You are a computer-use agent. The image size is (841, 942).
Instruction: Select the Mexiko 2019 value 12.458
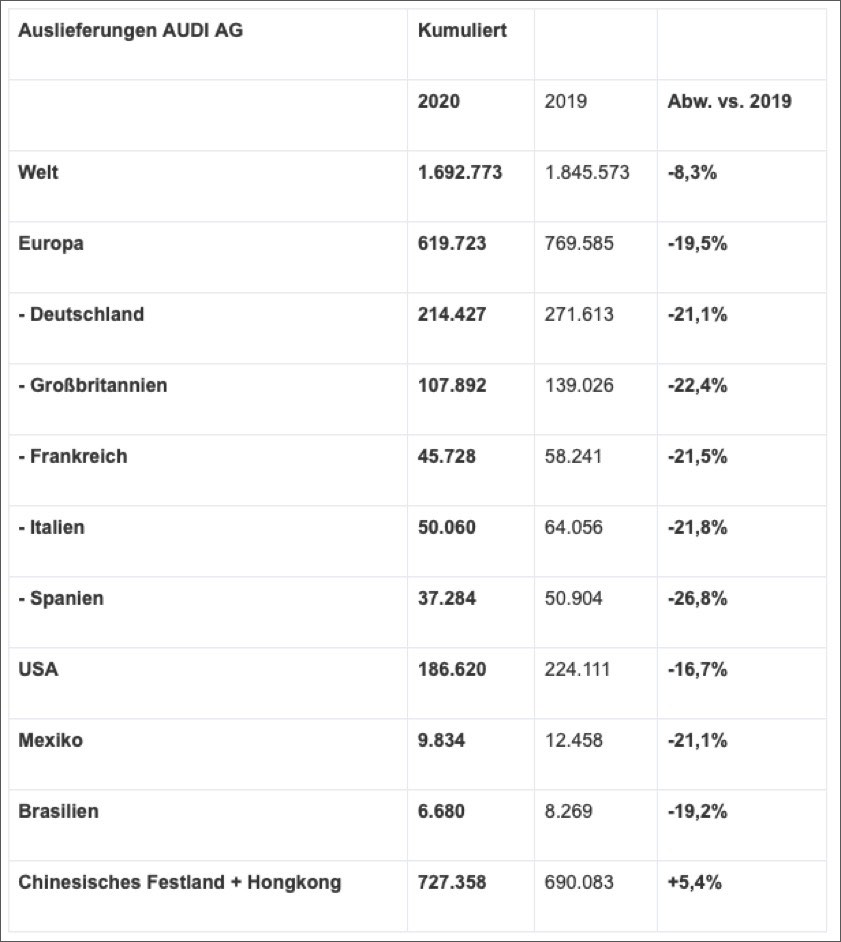coord(574,740)
